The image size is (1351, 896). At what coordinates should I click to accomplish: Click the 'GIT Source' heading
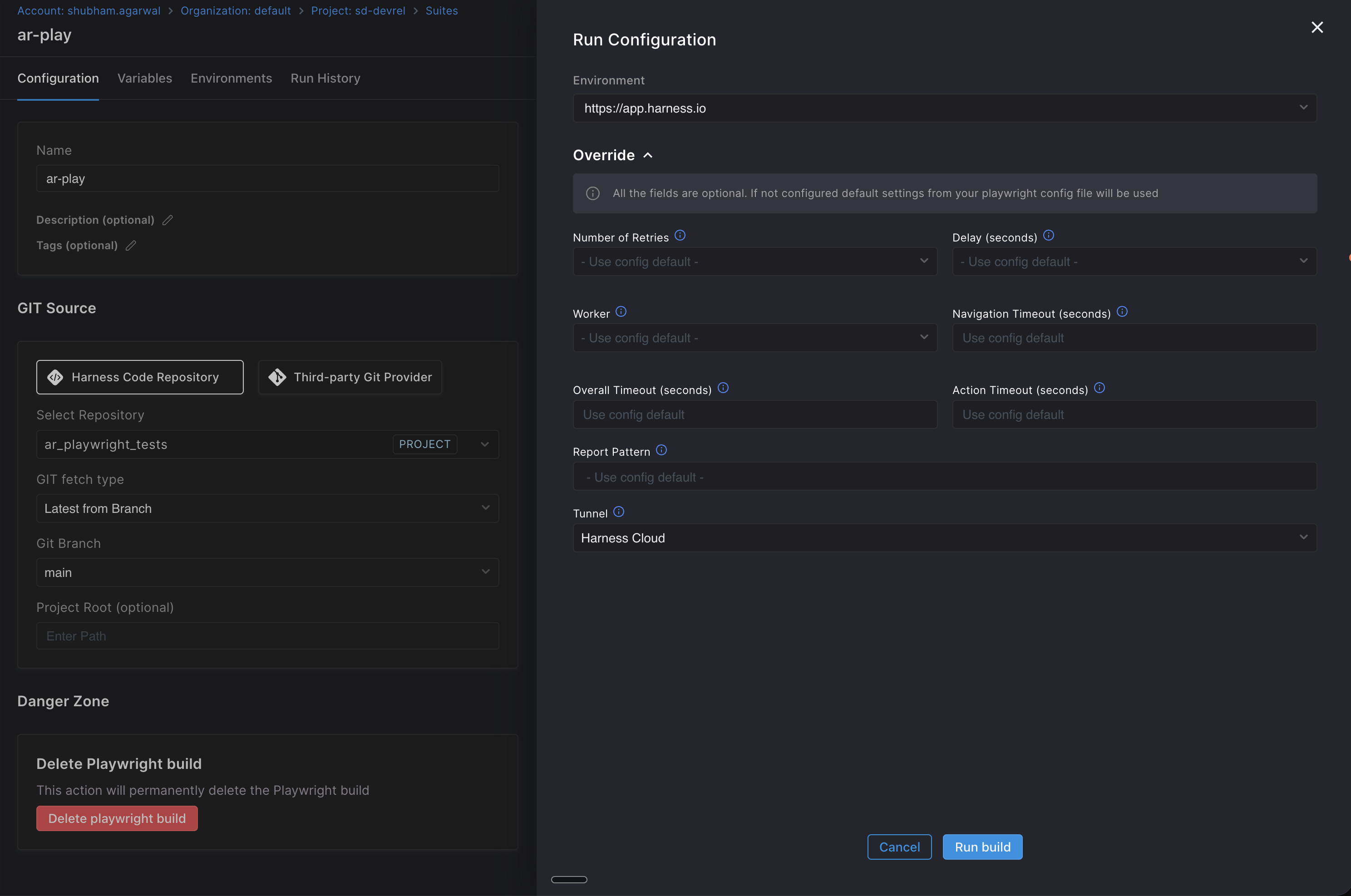click(x=57, y=308)
